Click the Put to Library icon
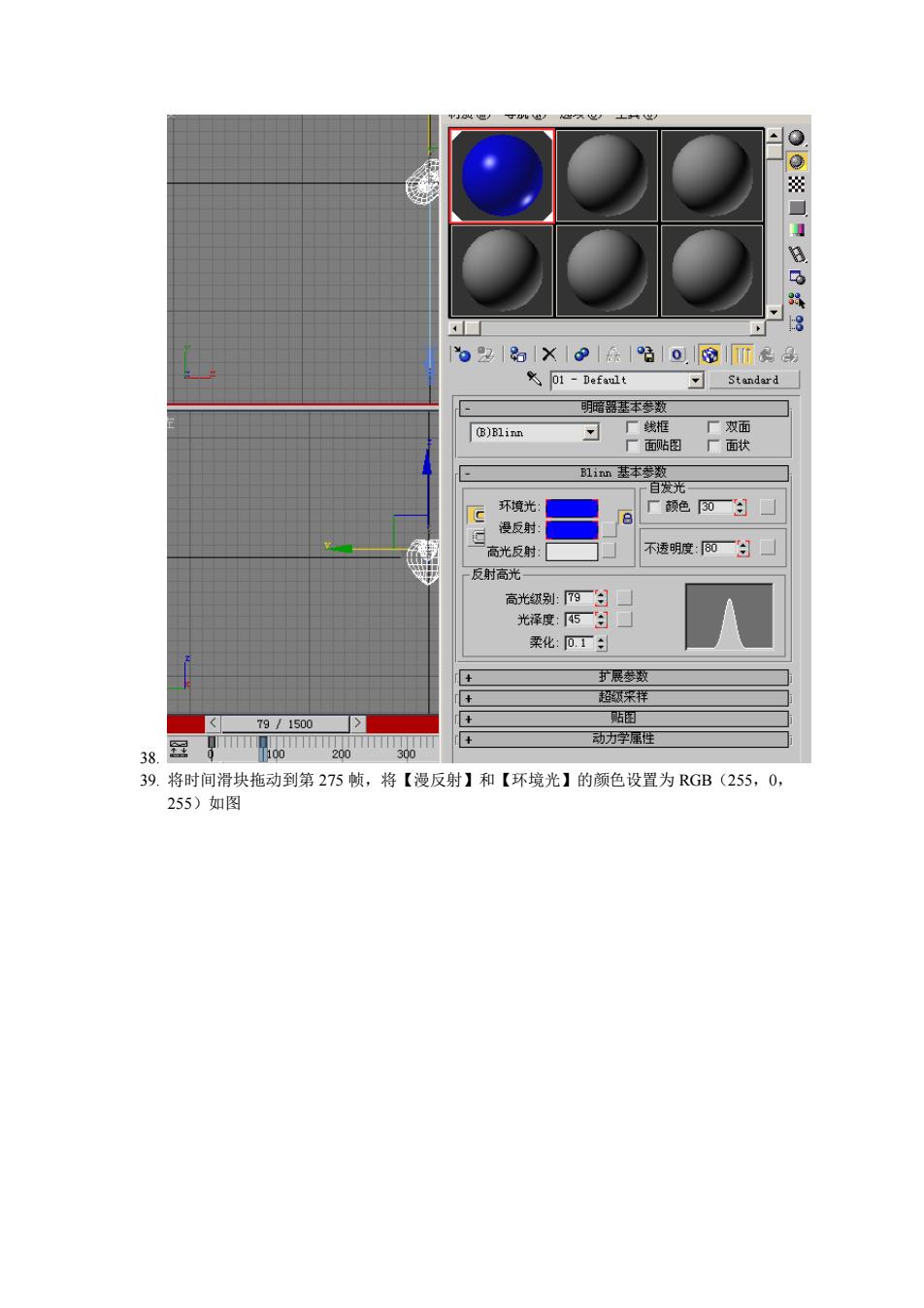Image resolution: width=924 pixels, height=1308 pixels. pos(644,355)
